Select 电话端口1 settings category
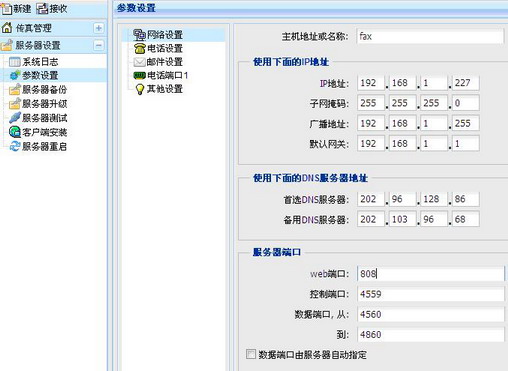508x371 pixels. click(x=168, y=75)
